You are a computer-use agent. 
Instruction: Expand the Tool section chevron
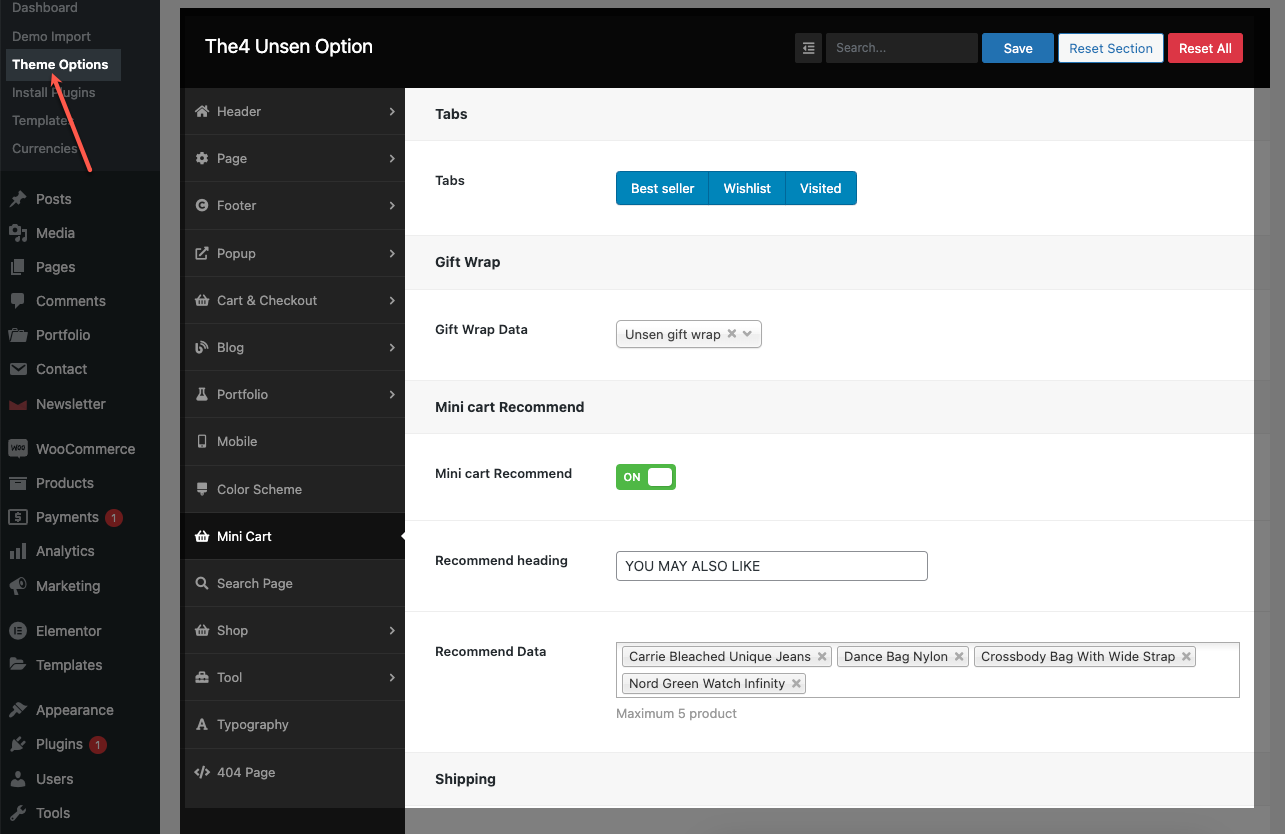pyautogui.click(x=392, y=677)
